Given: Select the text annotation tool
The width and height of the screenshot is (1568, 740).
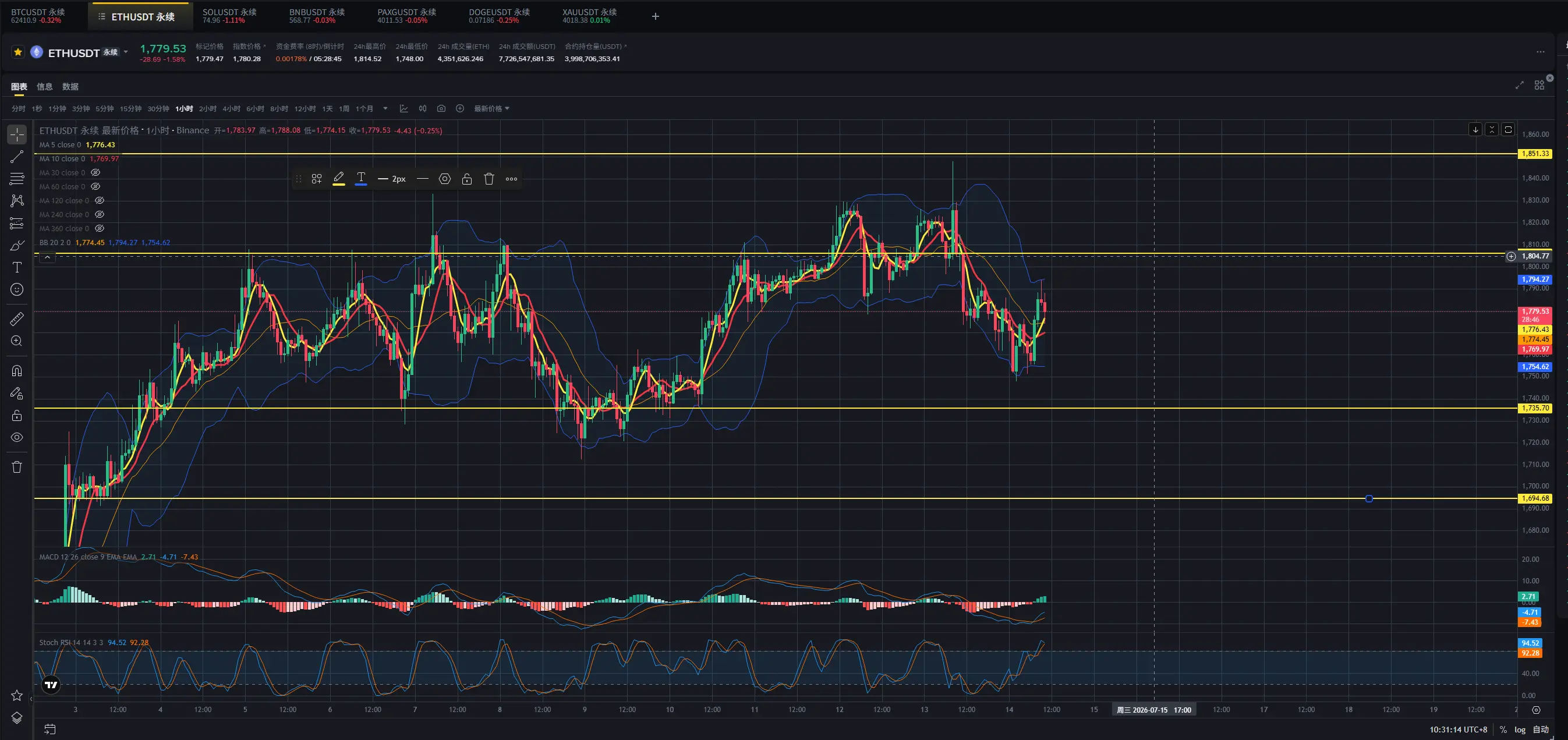Looking at the screenshot, I should [x=17, y=267].
